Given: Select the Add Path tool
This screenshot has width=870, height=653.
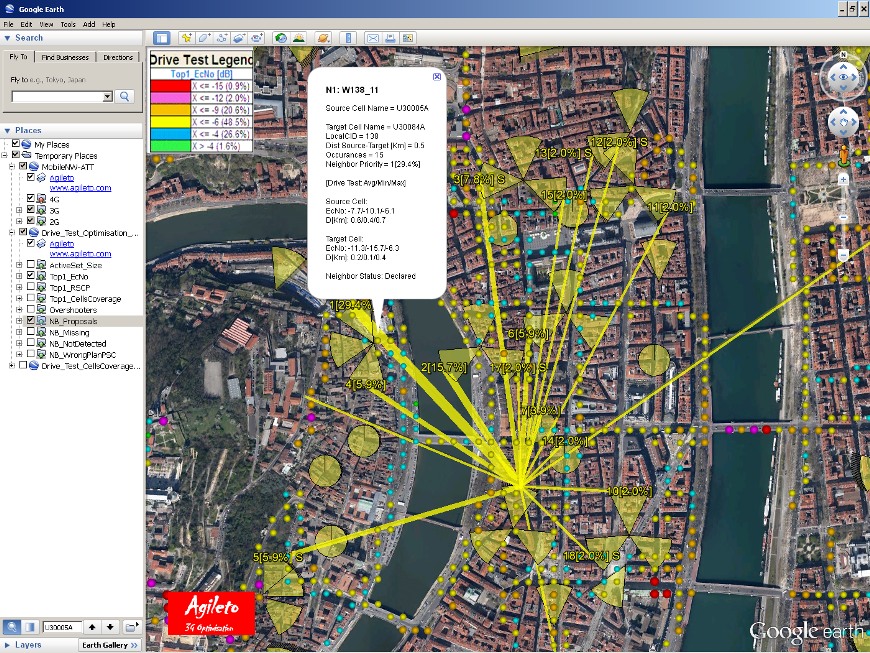Looking at the screenshot, I should click(x=222, y=38).
